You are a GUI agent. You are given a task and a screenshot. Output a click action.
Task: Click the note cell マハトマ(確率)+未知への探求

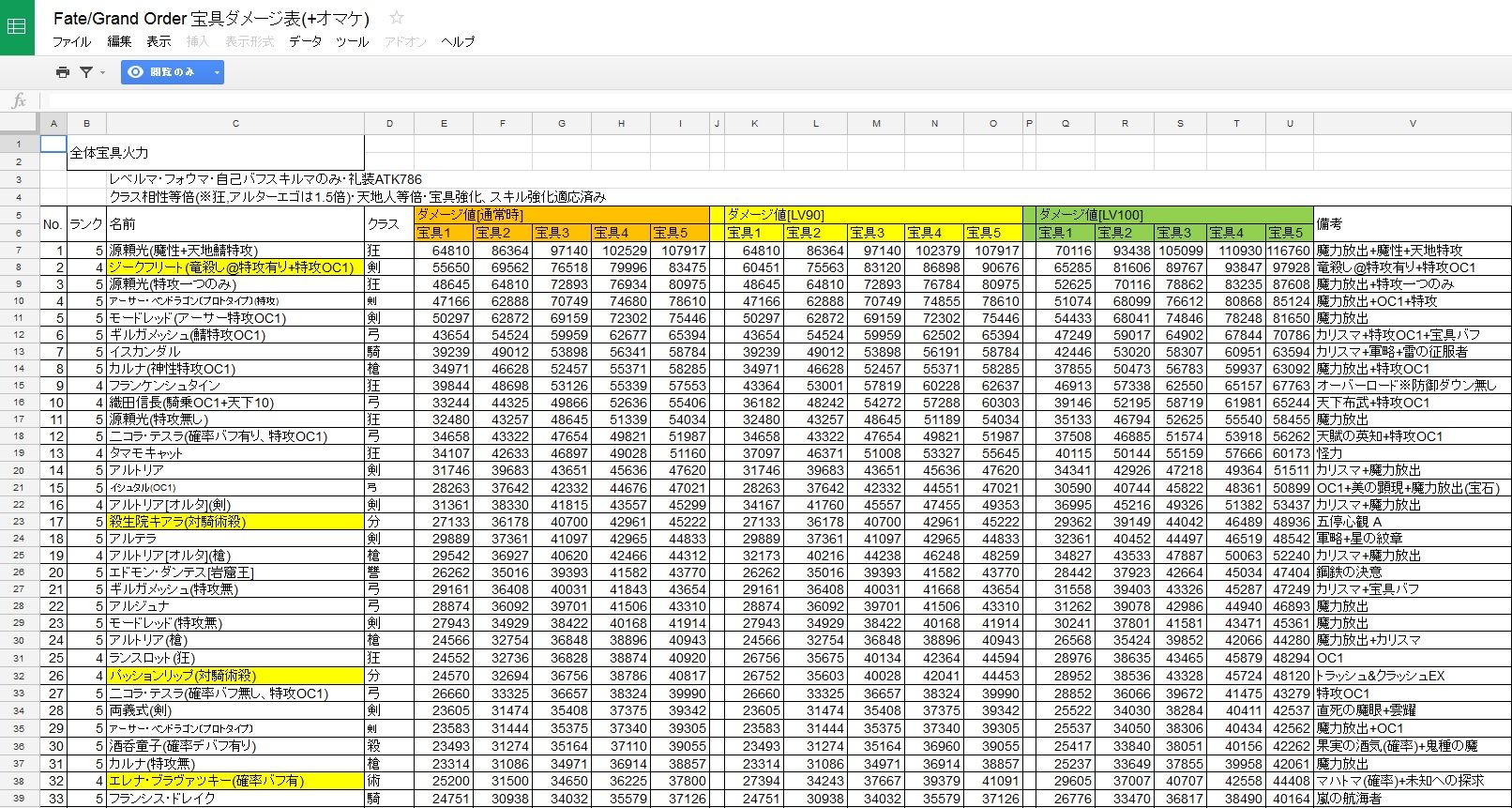click(1413, 781)
